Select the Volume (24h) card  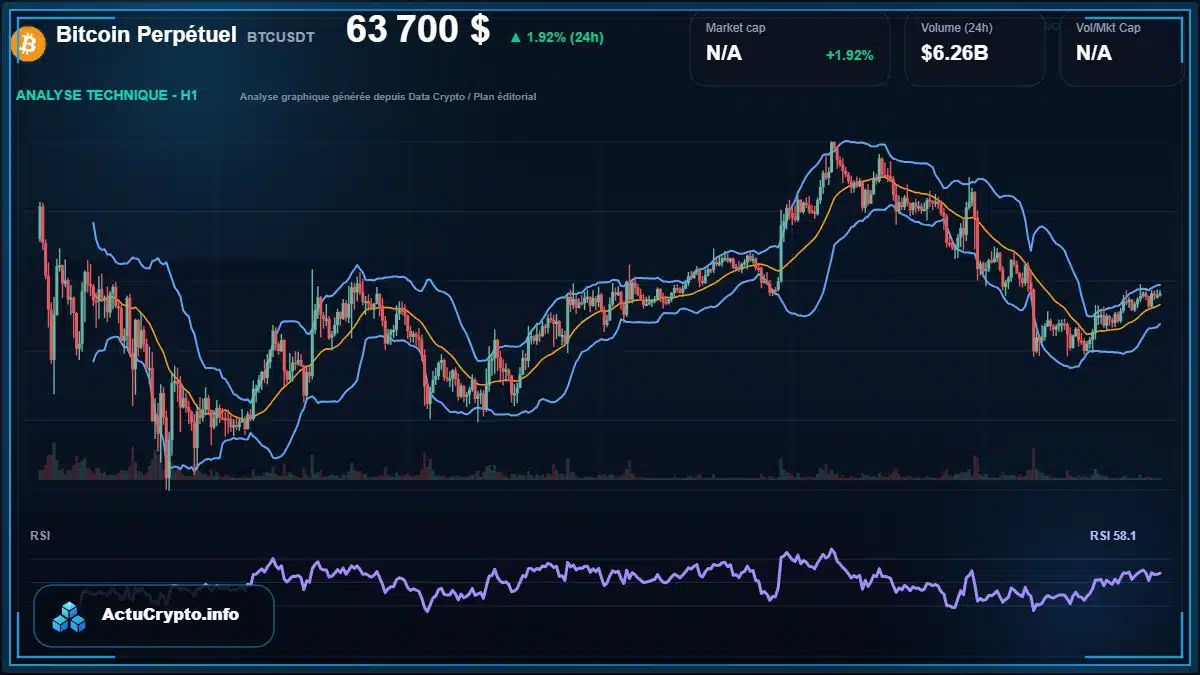975,48
